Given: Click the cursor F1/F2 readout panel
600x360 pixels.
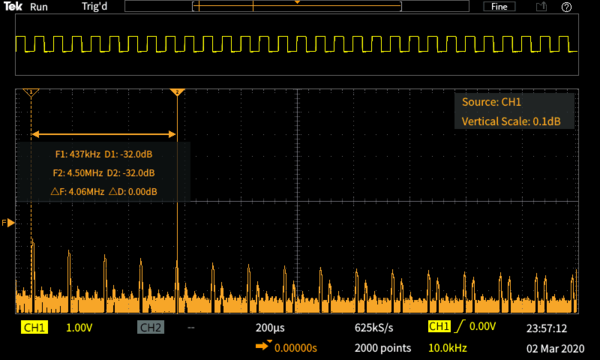Looking at the screenshot, I should pyautogui.click(x=103, y=173).
